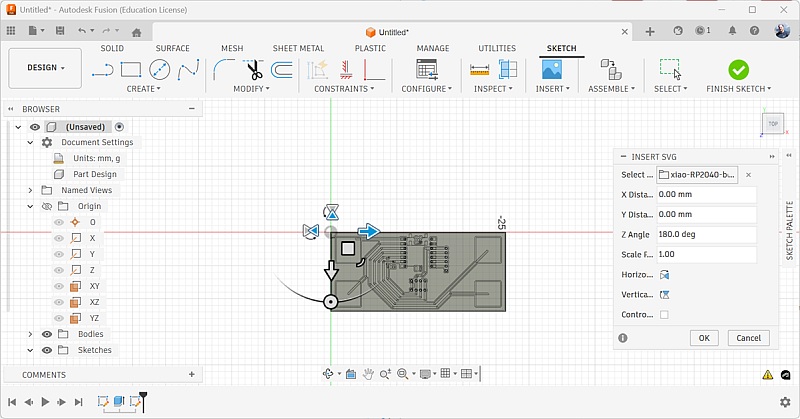Choose the Fillet modify tool
The height and width of the screenshot is (419, 800).
223,69
